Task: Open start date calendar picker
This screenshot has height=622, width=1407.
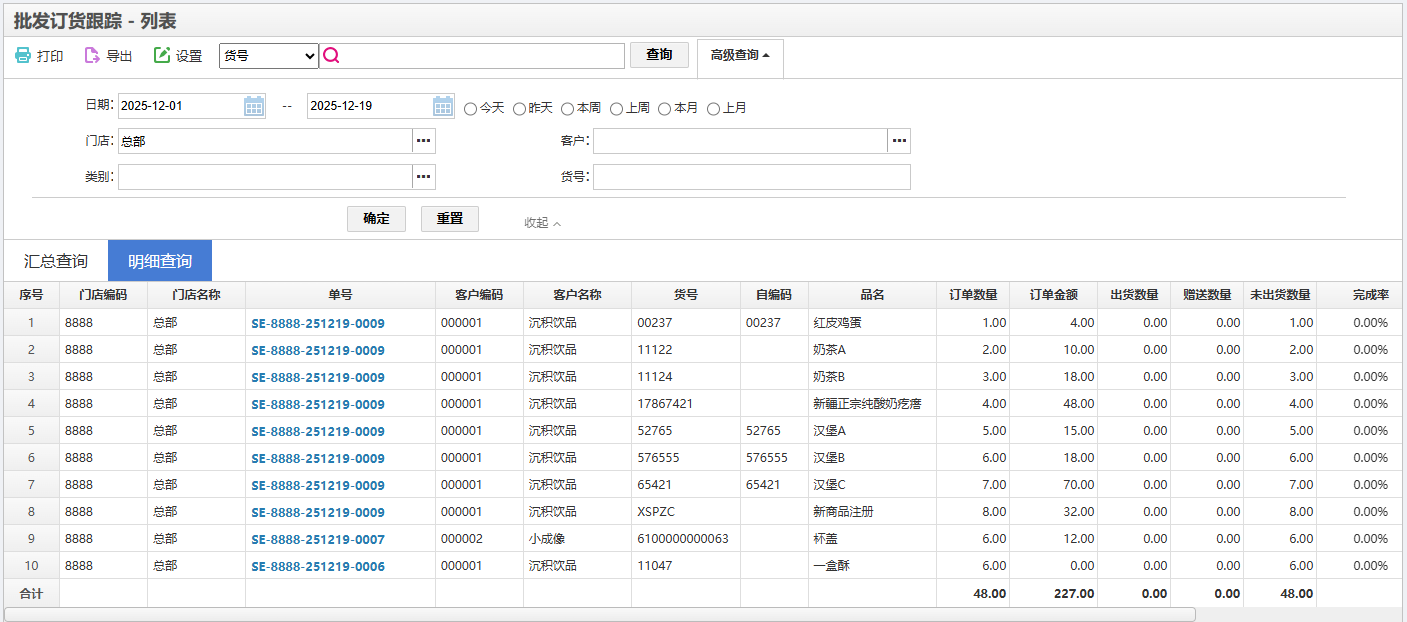Action: (x=254, y=106)
